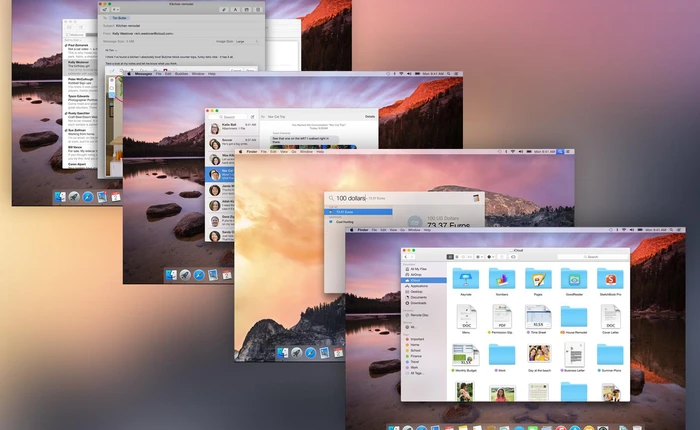Send the Kitchen remodel email
Image resolution: width=700 pixels, height=430 pixels.
pos(105,9)
